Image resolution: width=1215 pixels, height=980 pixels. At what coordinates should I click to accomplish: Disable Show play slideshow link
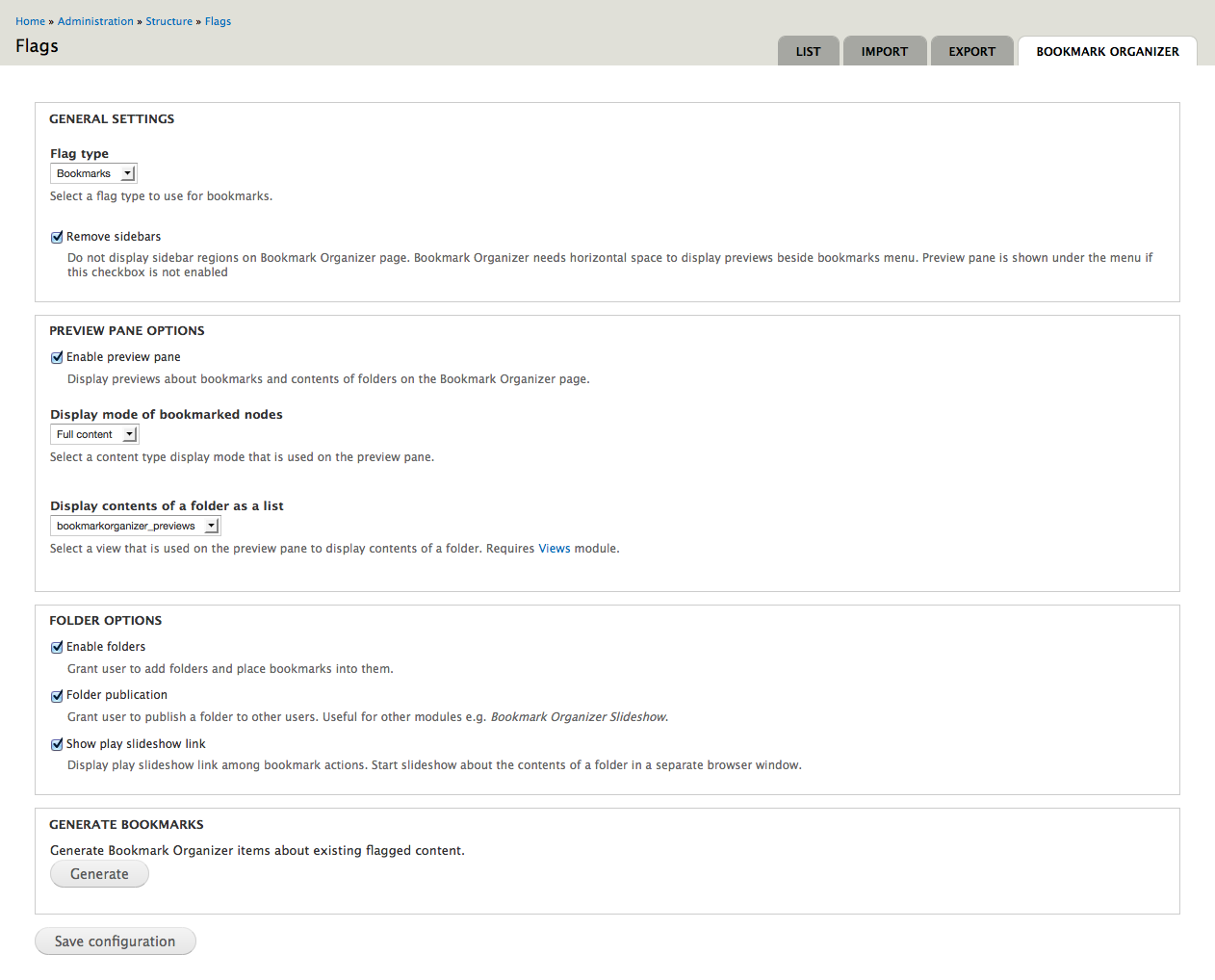click(57, 744)
